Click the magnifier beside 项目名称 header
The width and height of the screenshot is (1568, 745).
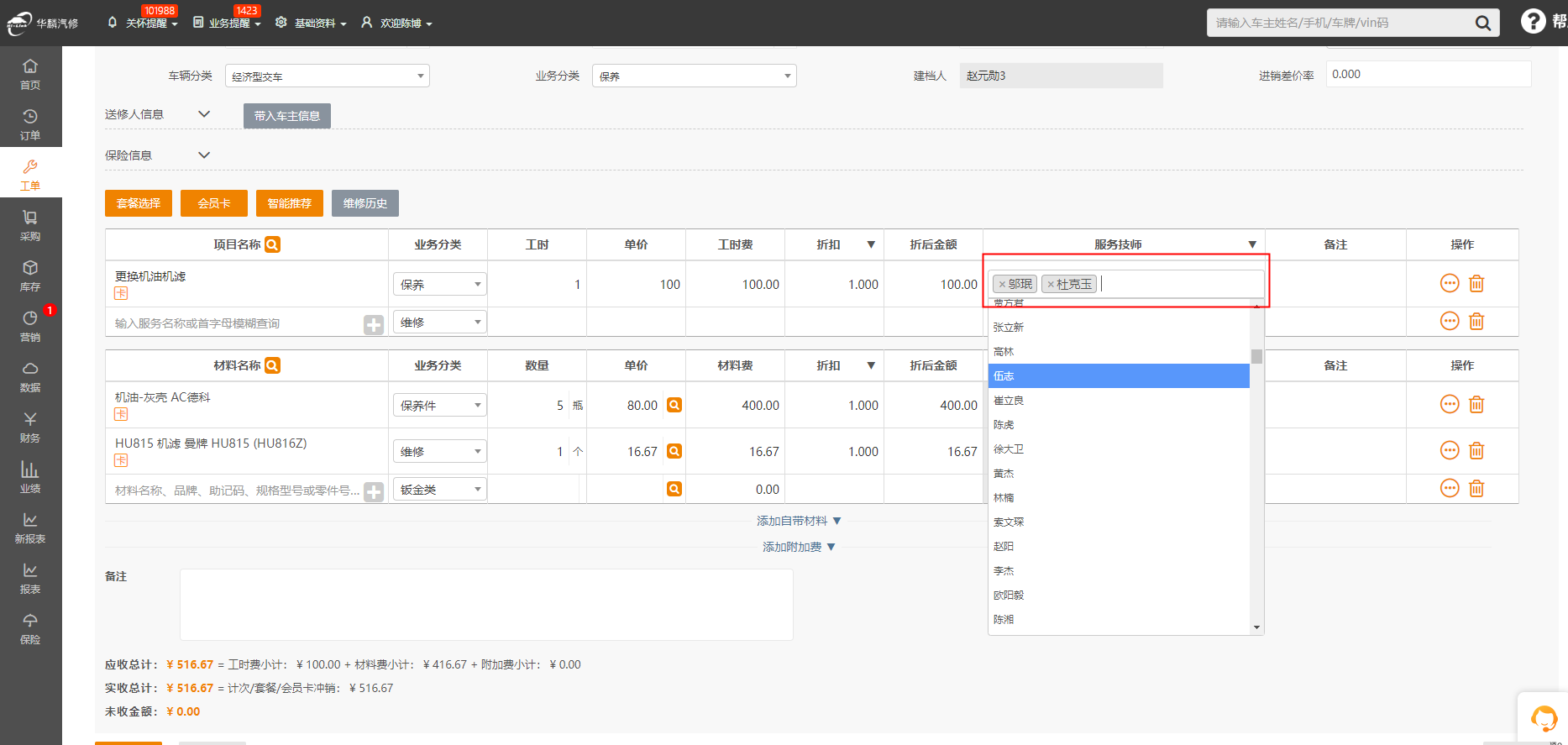coord(273,244)
